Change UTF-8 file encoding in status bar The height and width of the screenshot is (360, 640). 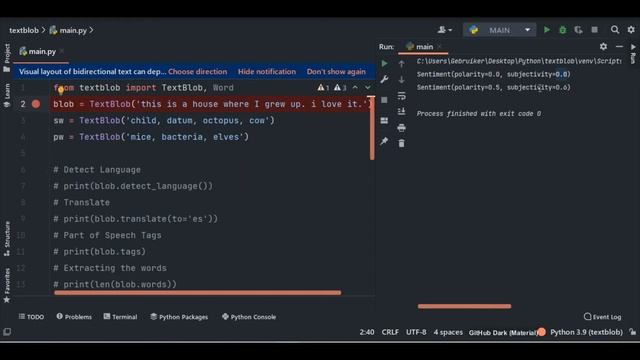[416, 332]
